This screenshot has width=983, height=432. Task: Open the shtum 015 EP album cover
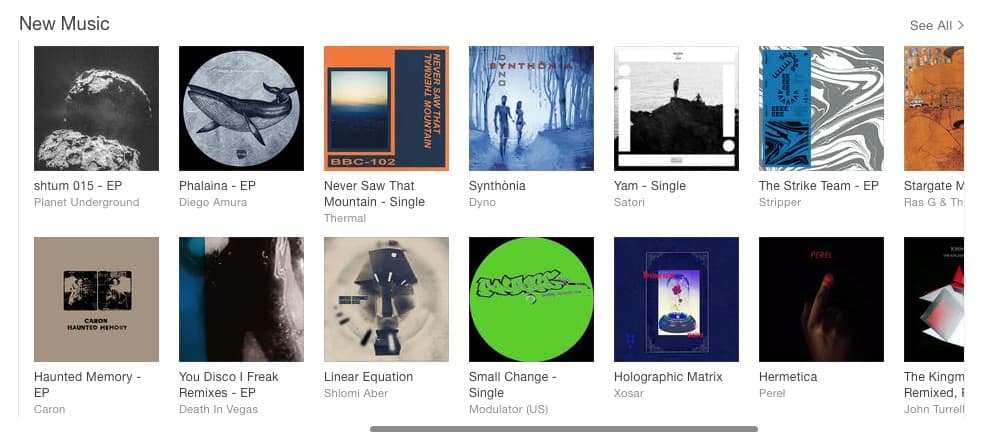pyautogui.click(x=97, y=108)
